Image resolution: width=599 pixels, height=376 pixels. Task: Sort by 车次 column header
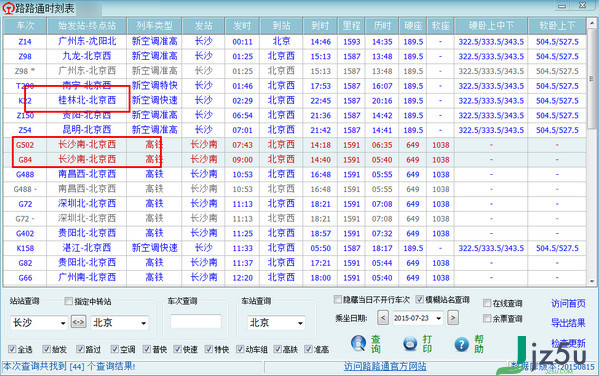(25, 26)
